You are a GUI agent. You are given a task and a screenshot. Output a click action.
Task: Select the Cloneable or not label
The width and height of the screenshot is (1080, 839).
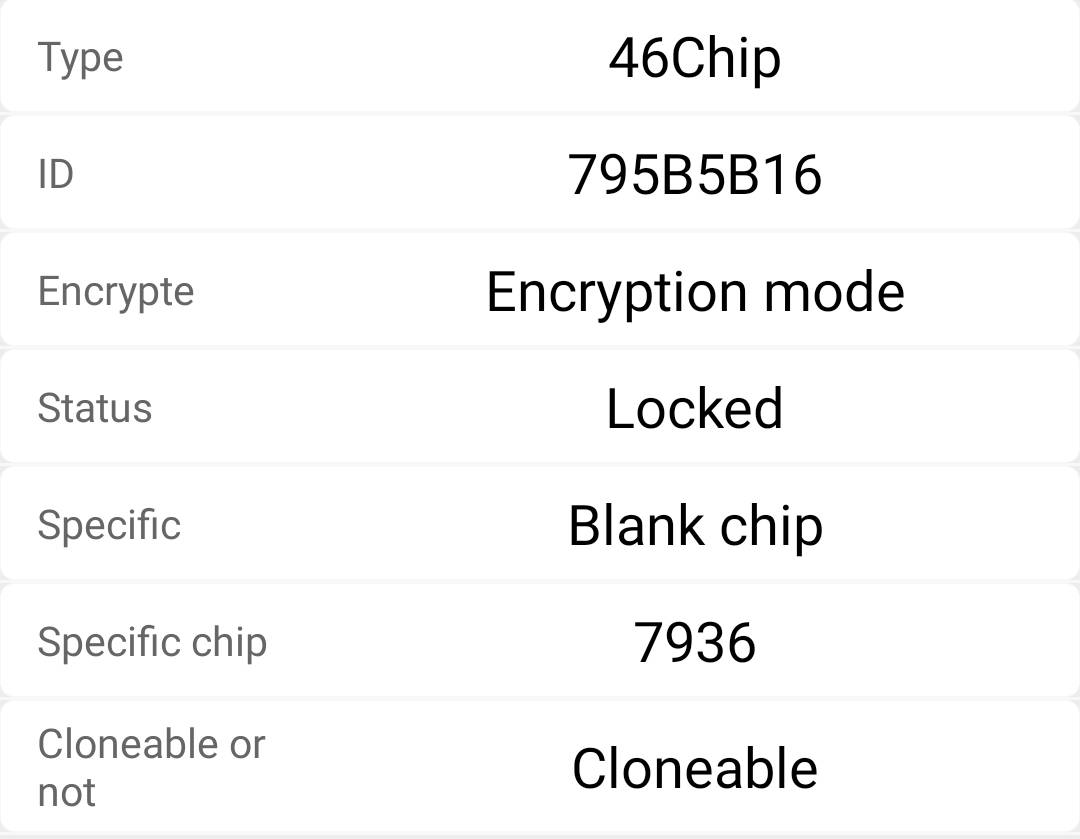[152, 767]
